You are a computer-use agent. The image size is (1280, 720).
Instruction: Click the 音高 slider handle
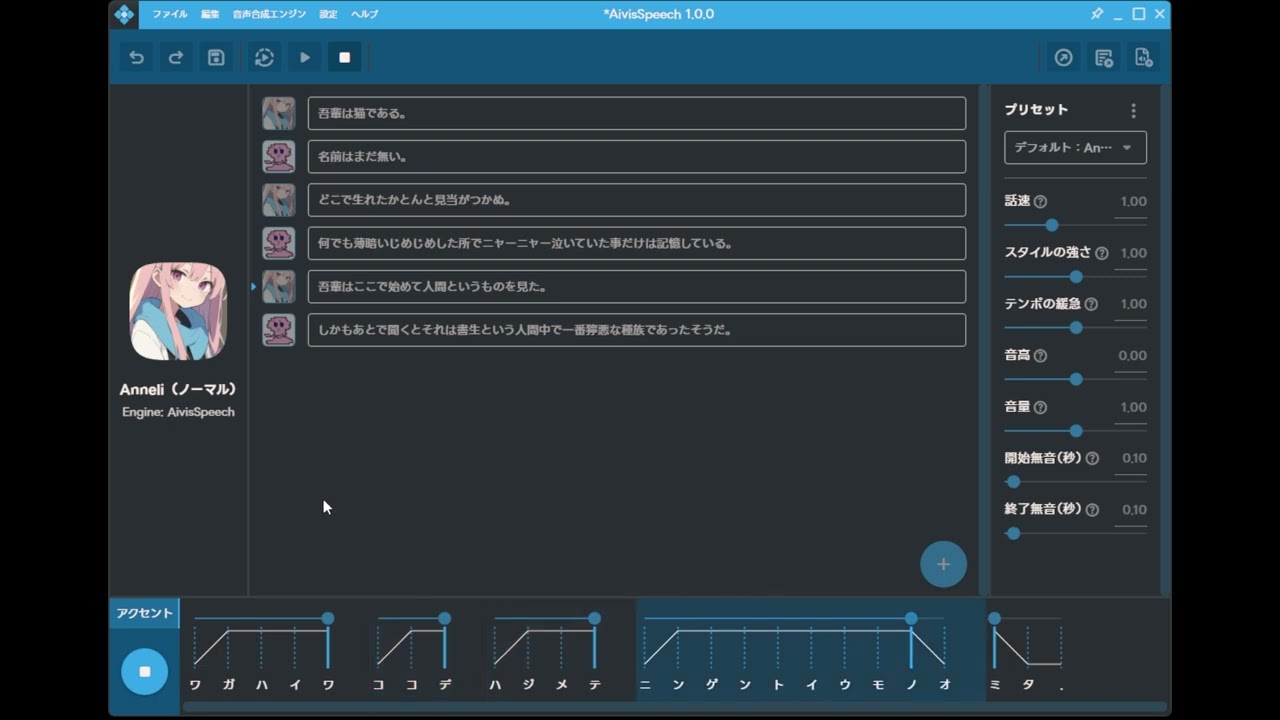click(x=1076, y=379)
